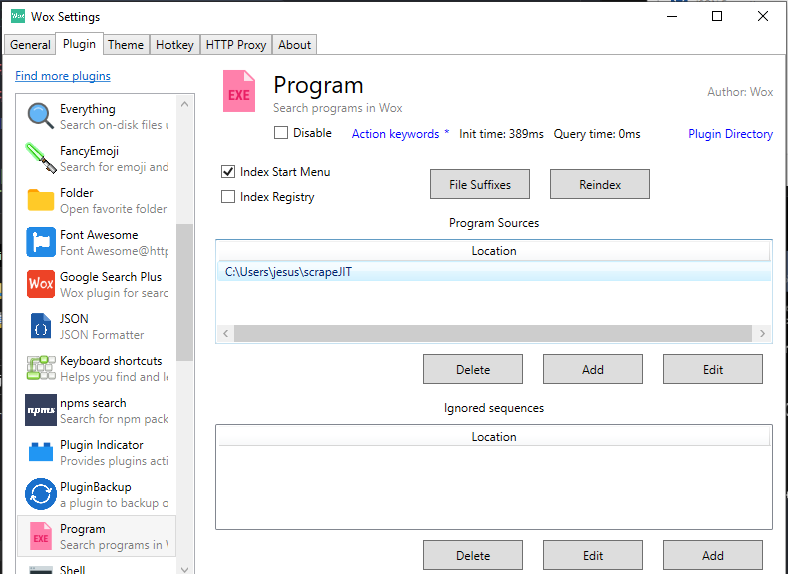Select the Plugin tab

79,44
